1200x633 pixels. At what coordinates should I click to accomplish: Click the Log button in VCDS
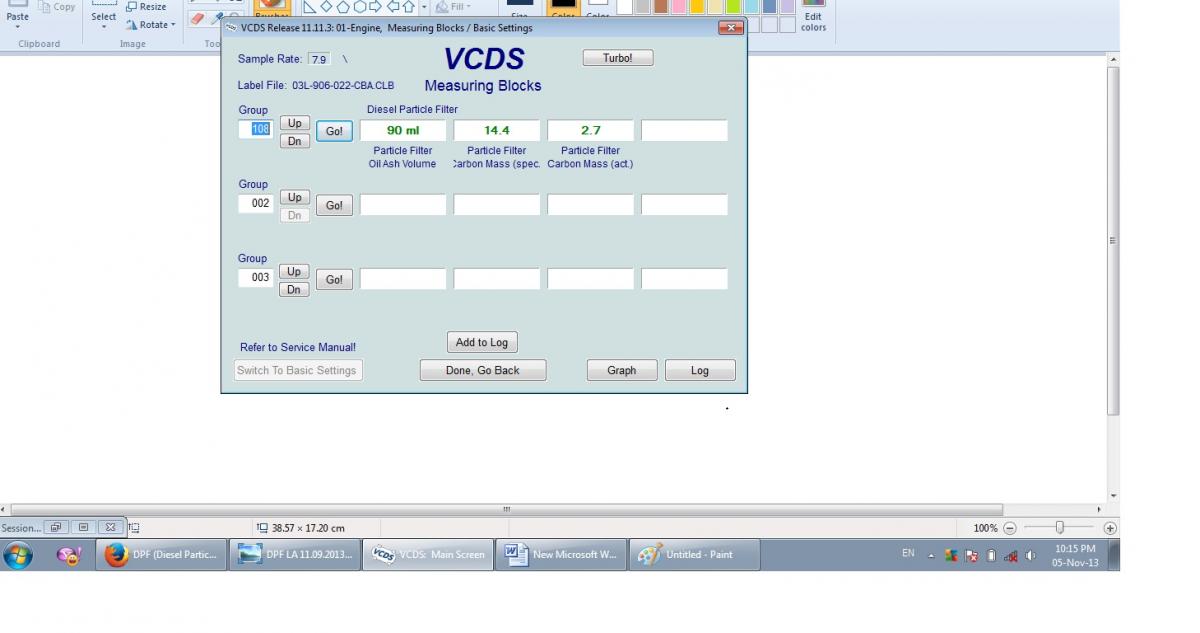(x=700, y=370)
